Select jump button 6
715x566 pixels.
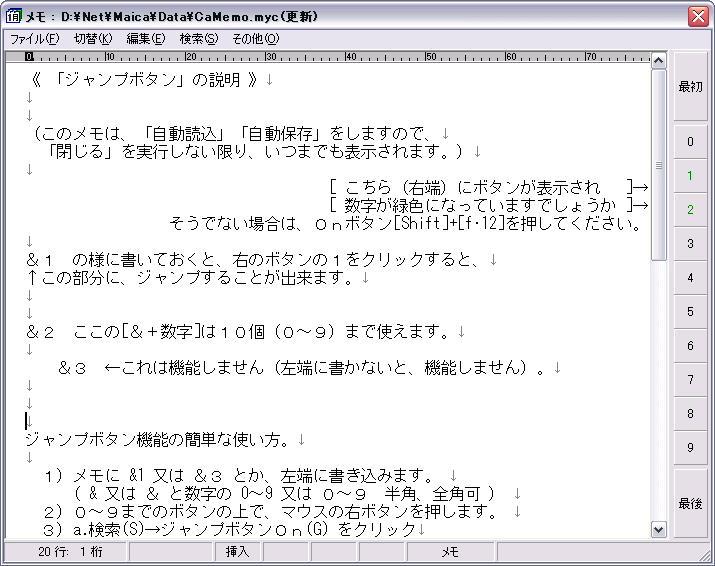point(690,346)
